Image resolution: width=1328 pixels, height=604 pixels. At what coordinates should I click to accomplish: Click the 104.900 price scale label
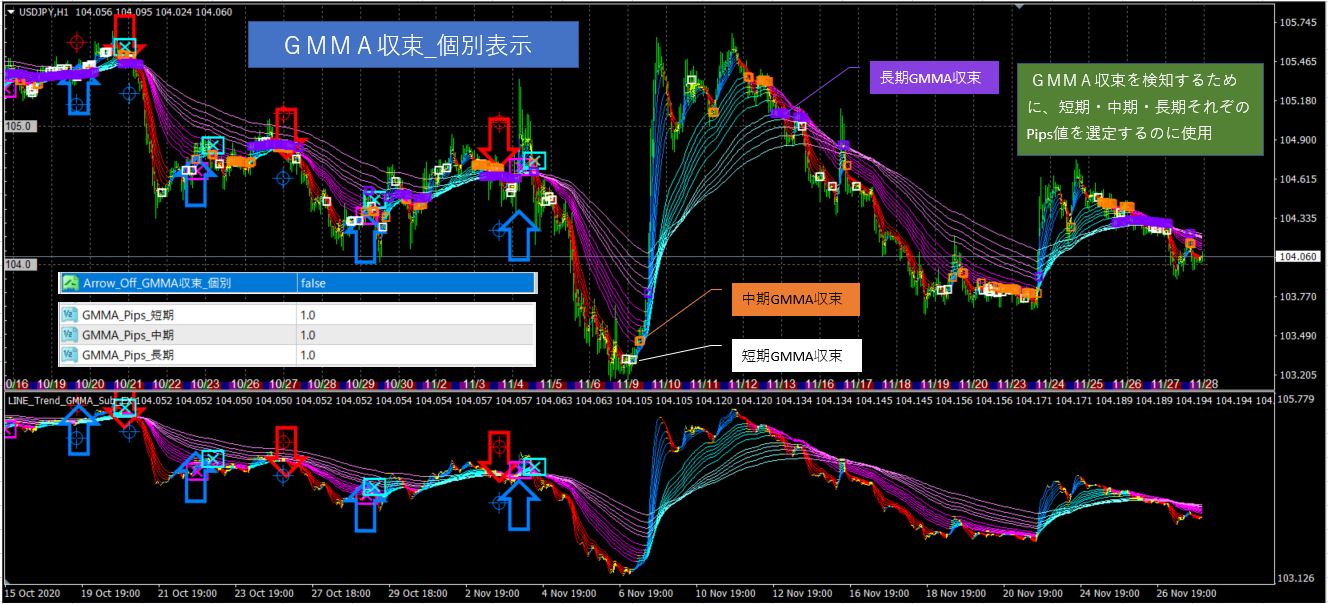point(1298,140)
